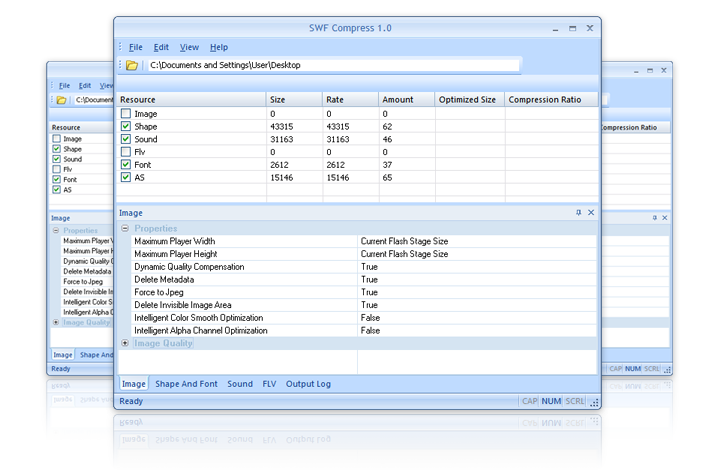Click the open folder icon in toolbar
720x474 pixels.
point(131,66)
